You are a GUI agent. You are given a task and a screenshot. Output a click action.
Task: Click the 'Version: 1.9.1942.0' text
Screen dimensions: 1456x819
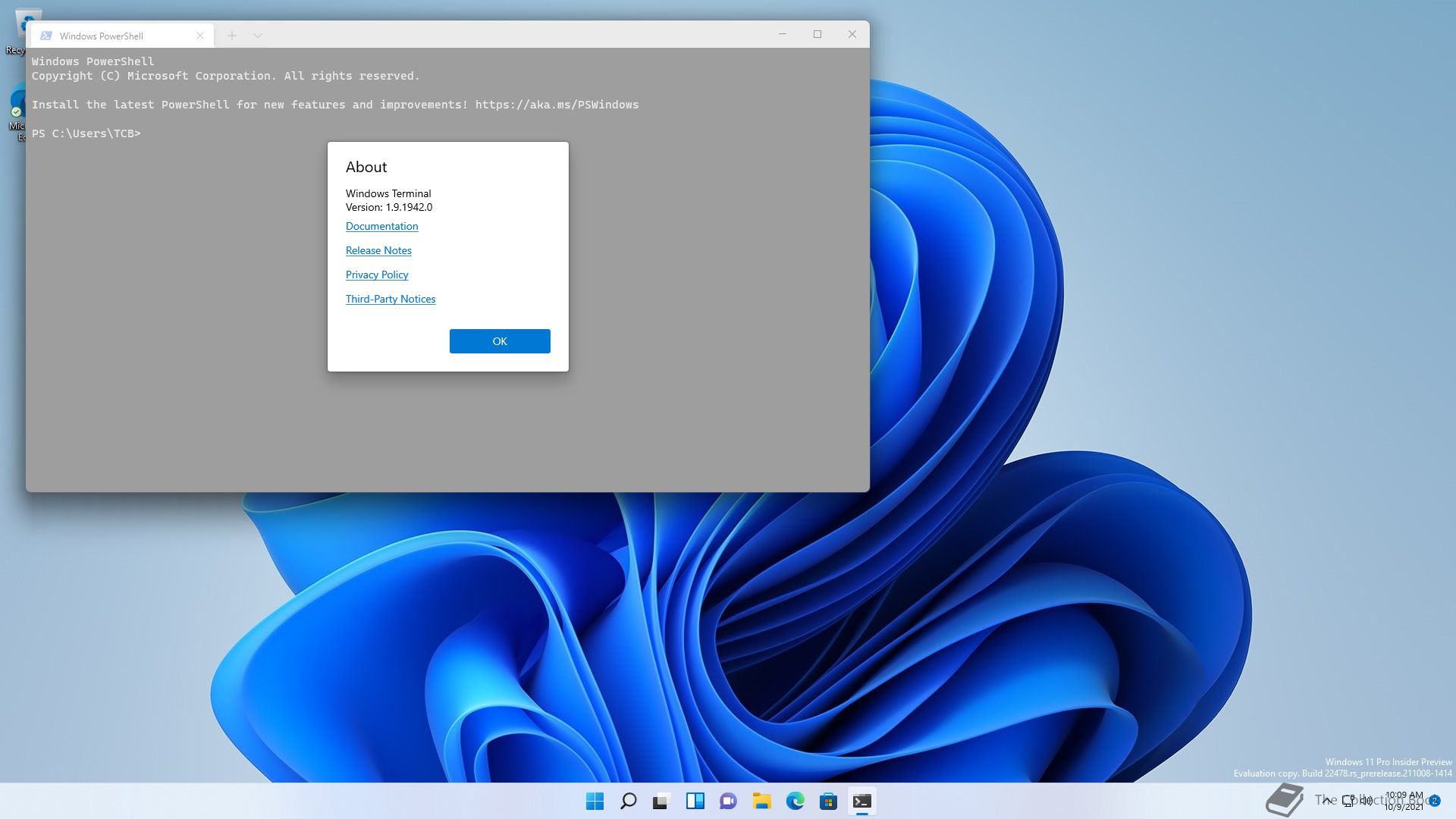[x=389, y=207]
